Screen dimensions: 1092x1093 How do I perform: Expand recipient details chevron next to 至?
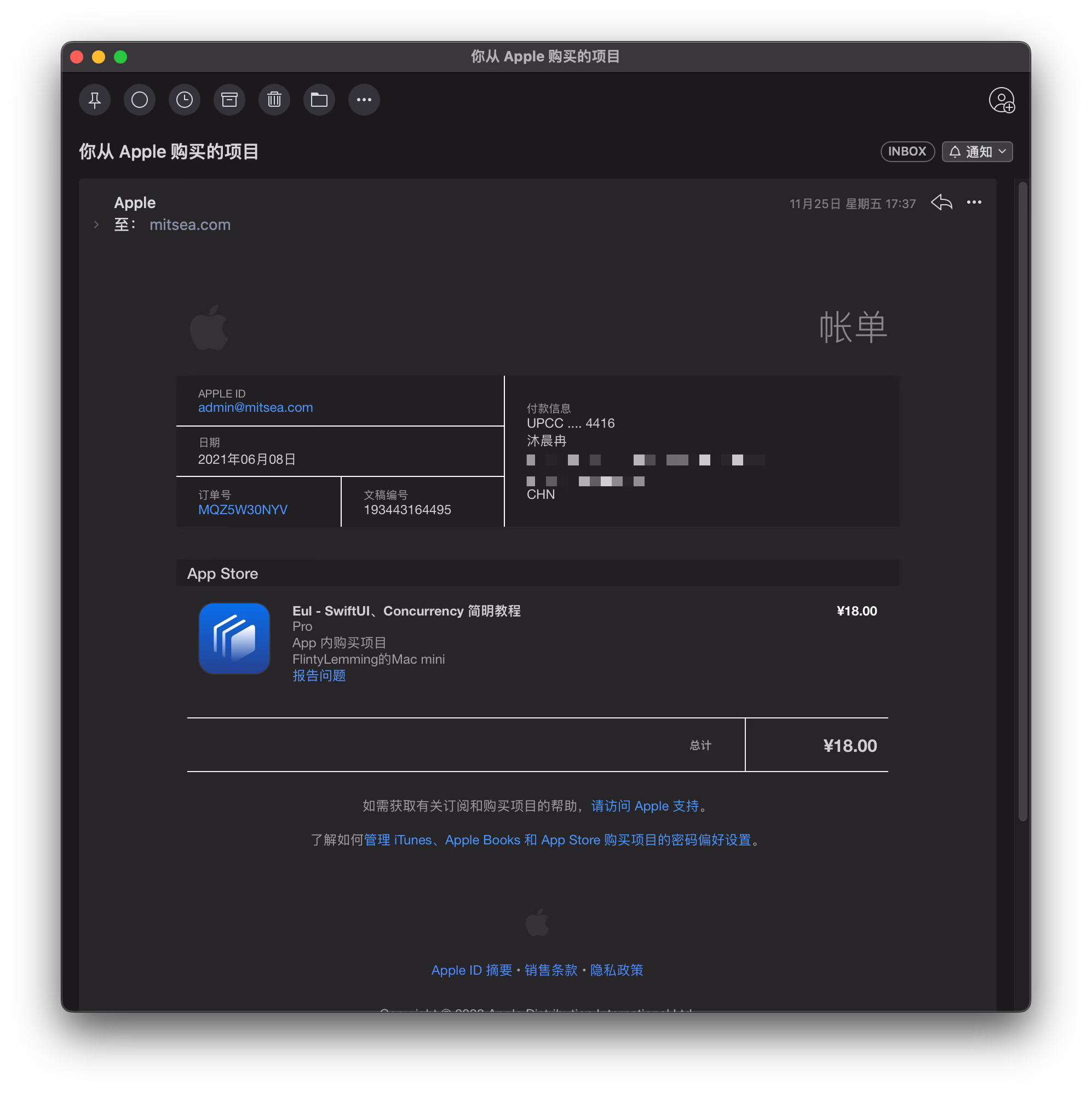(x=96, y=225)
